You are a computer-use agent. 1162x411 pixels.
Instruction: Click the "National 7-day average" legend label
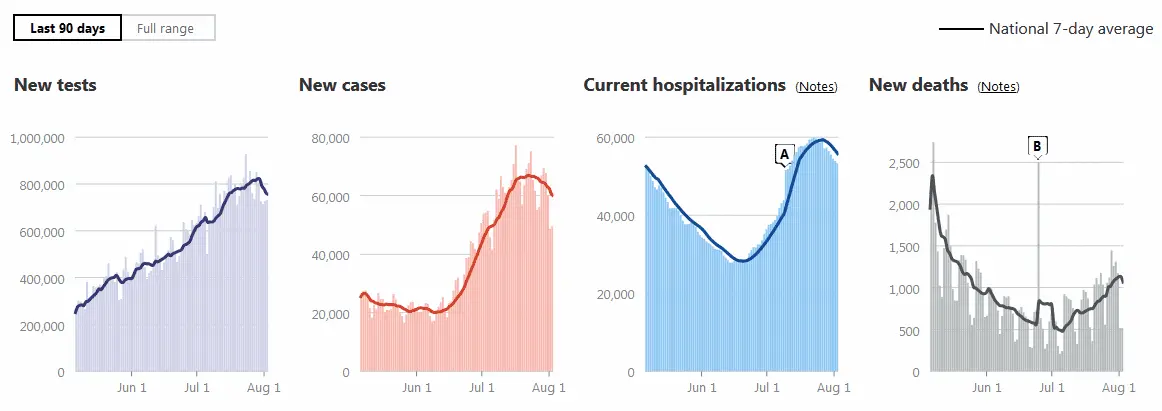1071,29
